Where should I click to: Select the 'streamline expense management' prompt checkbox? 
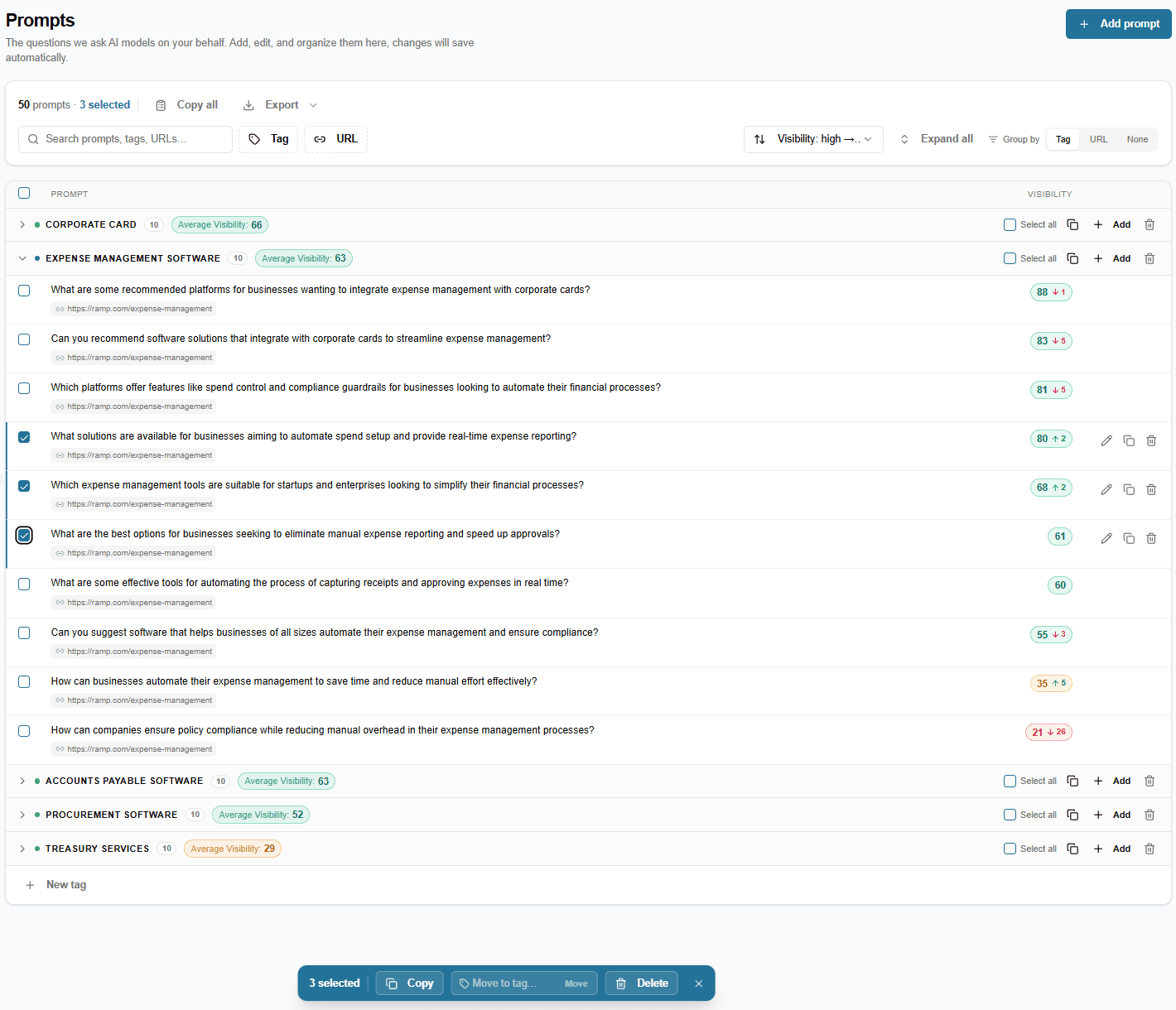point(24,339)
